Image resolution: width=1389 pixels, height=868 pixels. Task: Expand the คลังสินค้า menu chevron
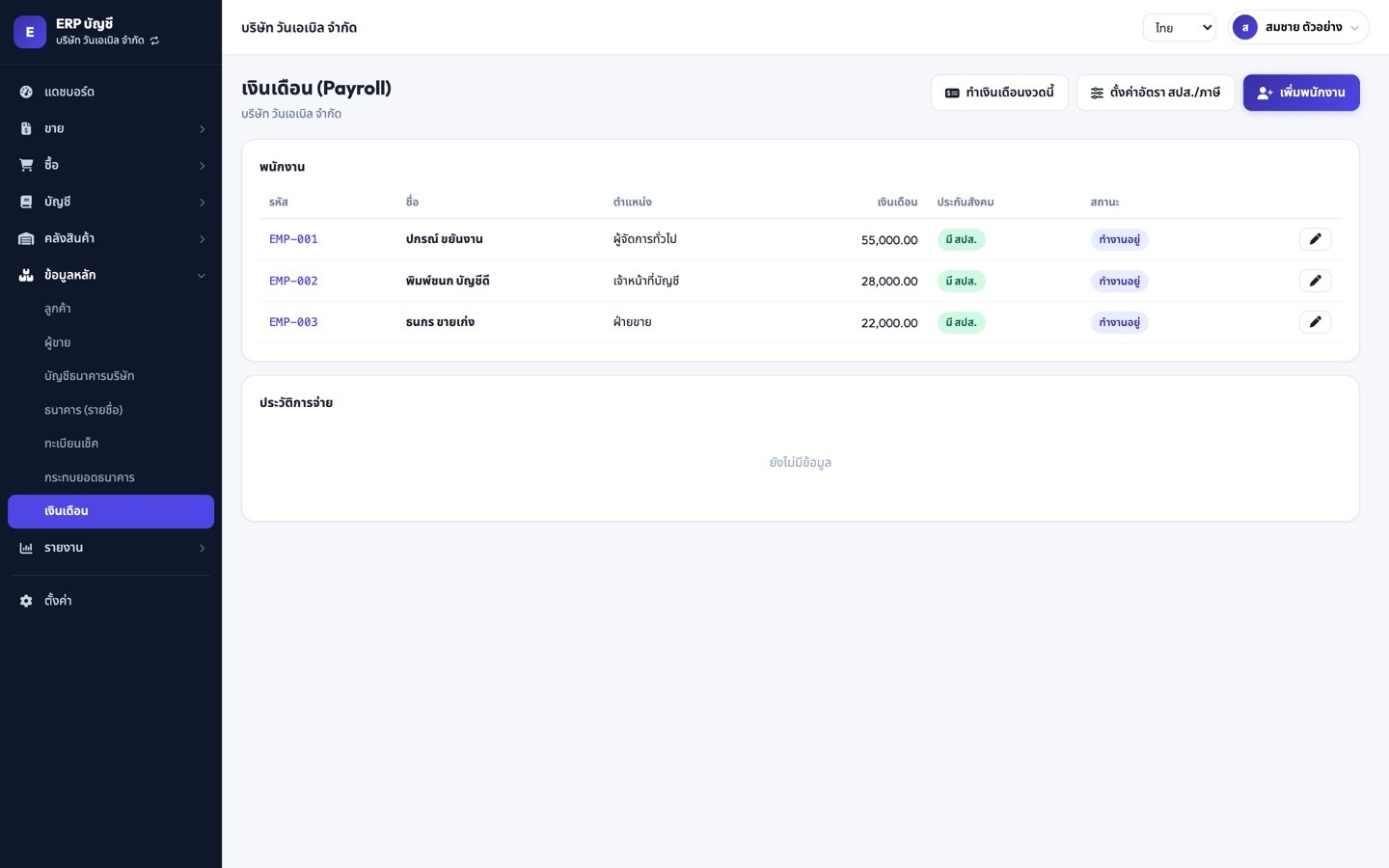click(x=202, y=239)
